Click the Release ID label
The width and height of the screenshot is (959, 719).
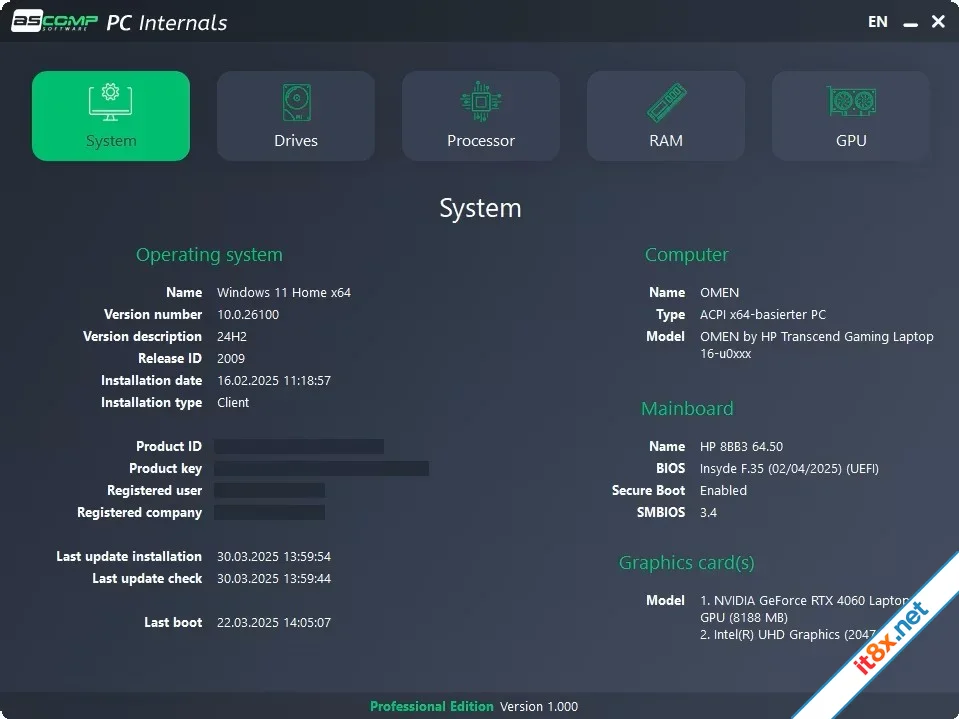169,358
